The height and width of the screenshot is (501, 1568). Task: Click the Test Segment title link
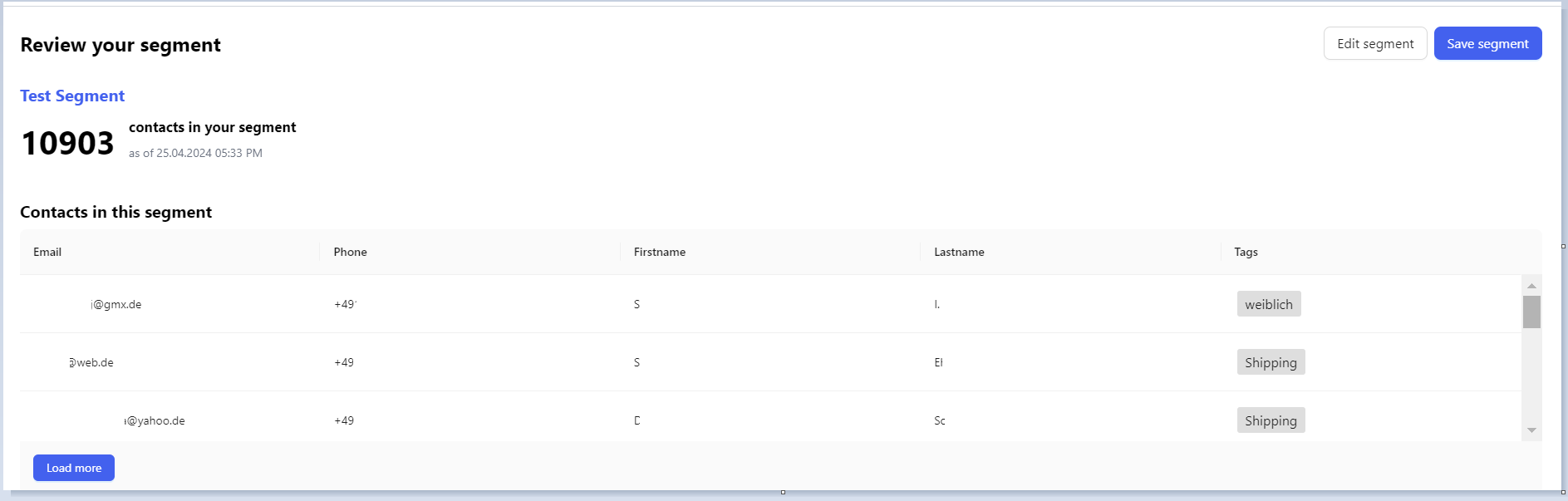point(72,96)
